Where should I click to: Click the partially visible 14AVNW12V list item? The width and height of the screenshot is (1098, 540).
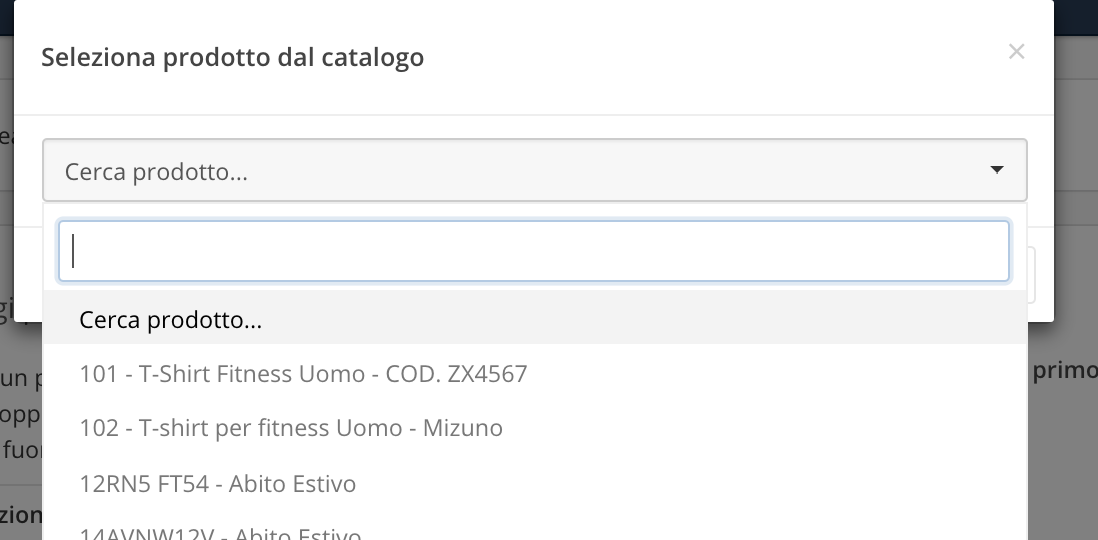(220, 533)
